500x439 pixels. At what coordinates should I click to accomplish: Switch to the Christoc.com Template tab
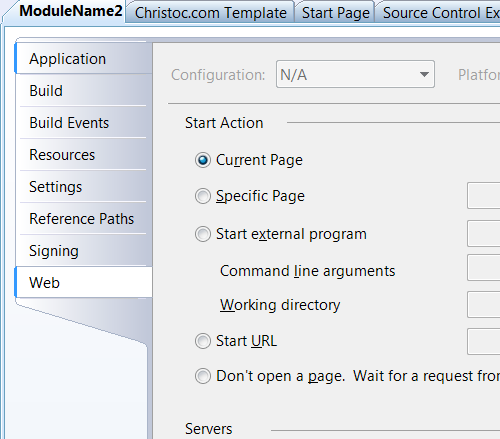coord(210,13)
